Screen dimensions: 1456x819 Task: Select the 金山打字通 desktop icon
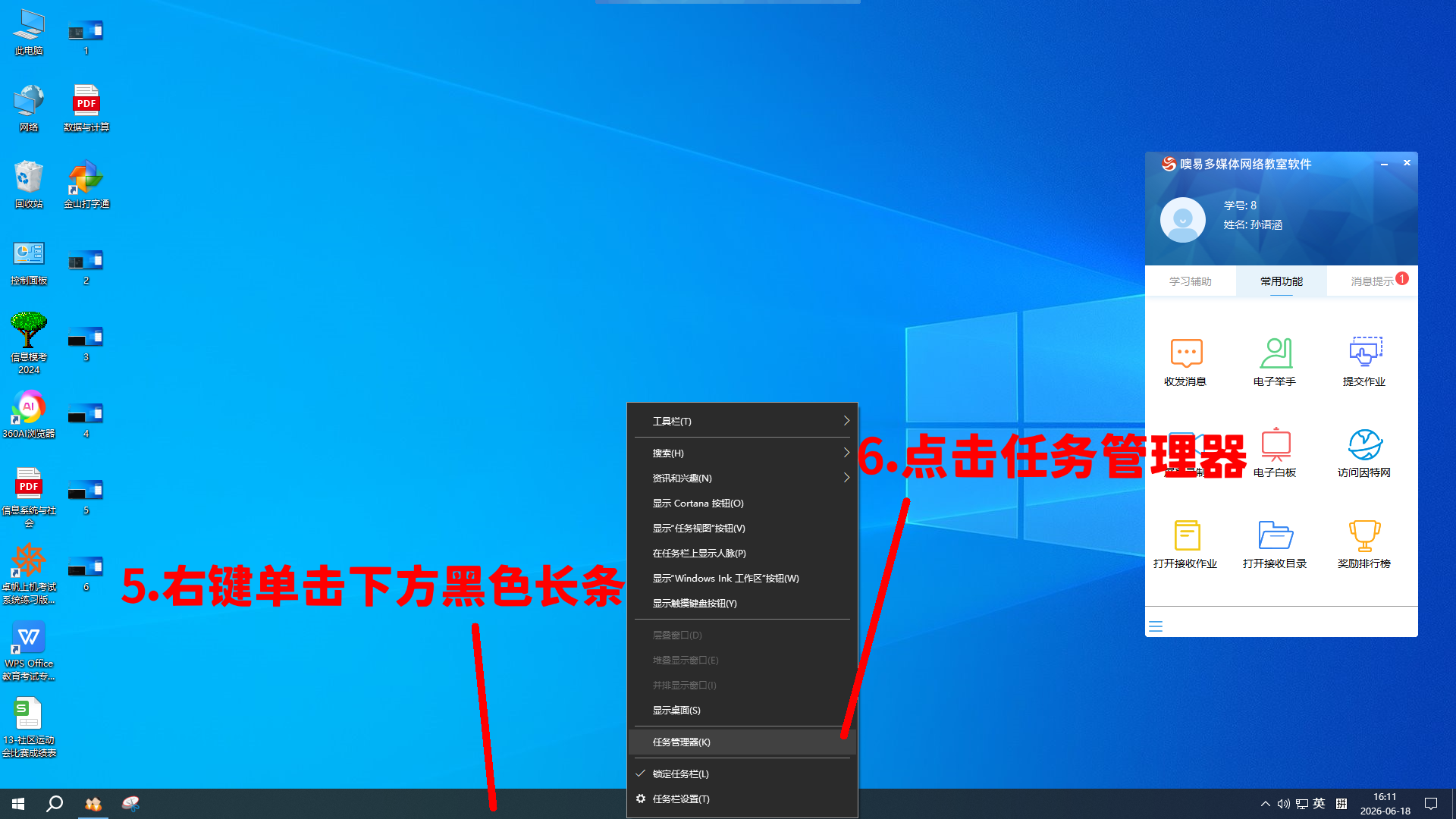[86, 186]
